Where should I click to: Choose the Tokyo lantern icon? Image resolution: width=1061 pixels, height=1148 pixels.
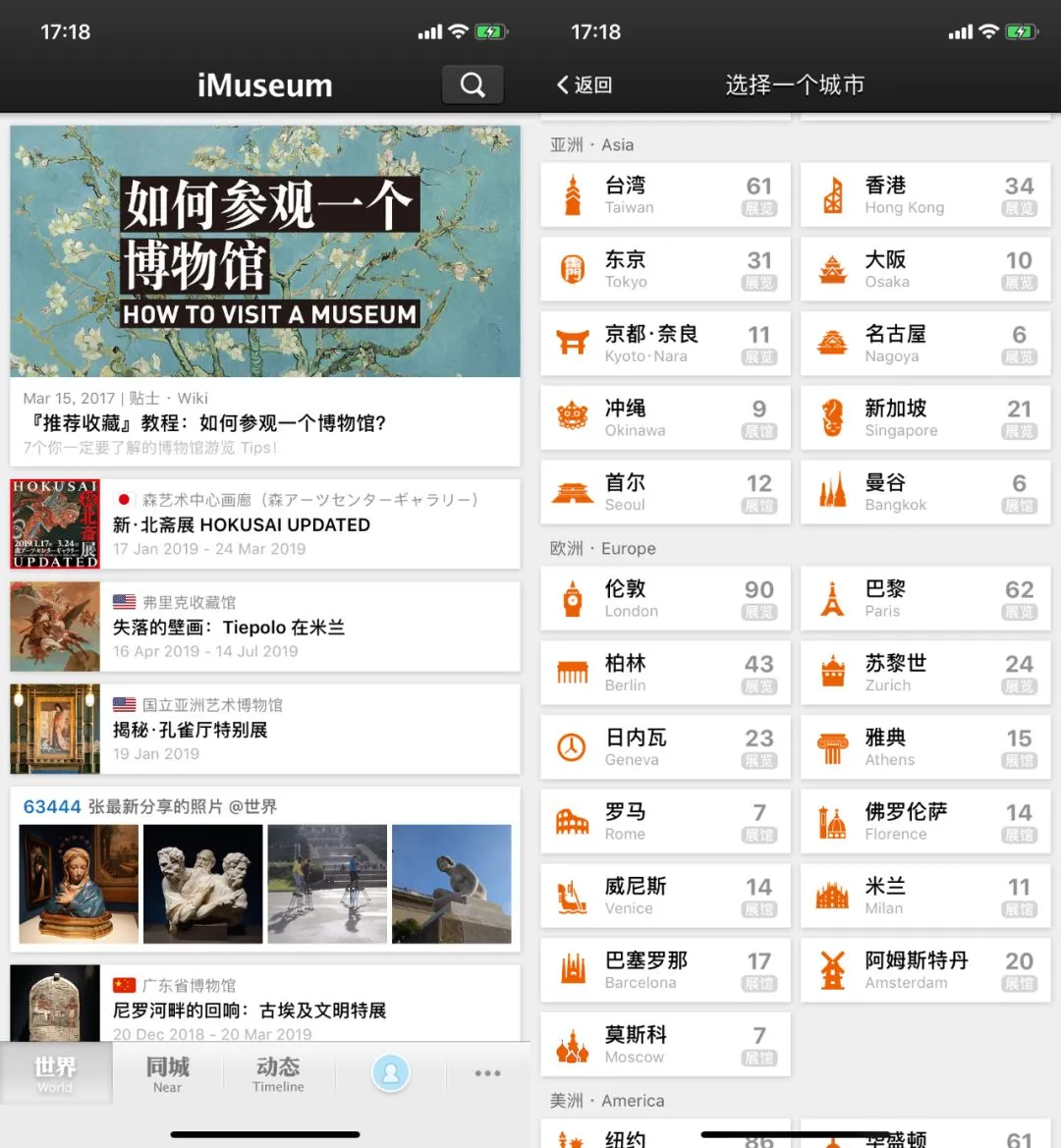coord(573,269)
